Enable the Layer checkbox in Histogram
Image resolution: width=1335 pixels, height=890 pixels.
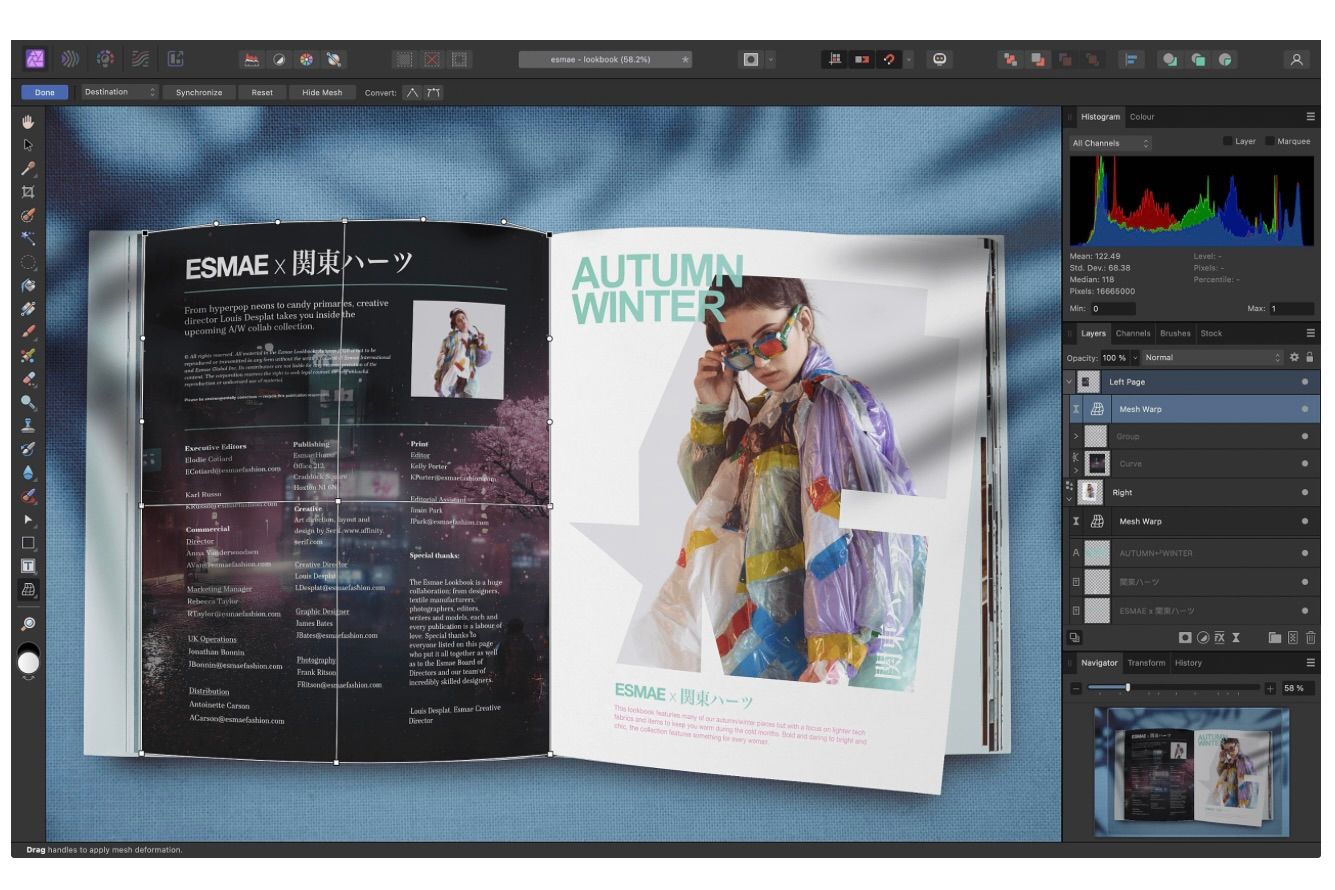coord(1228,141)
